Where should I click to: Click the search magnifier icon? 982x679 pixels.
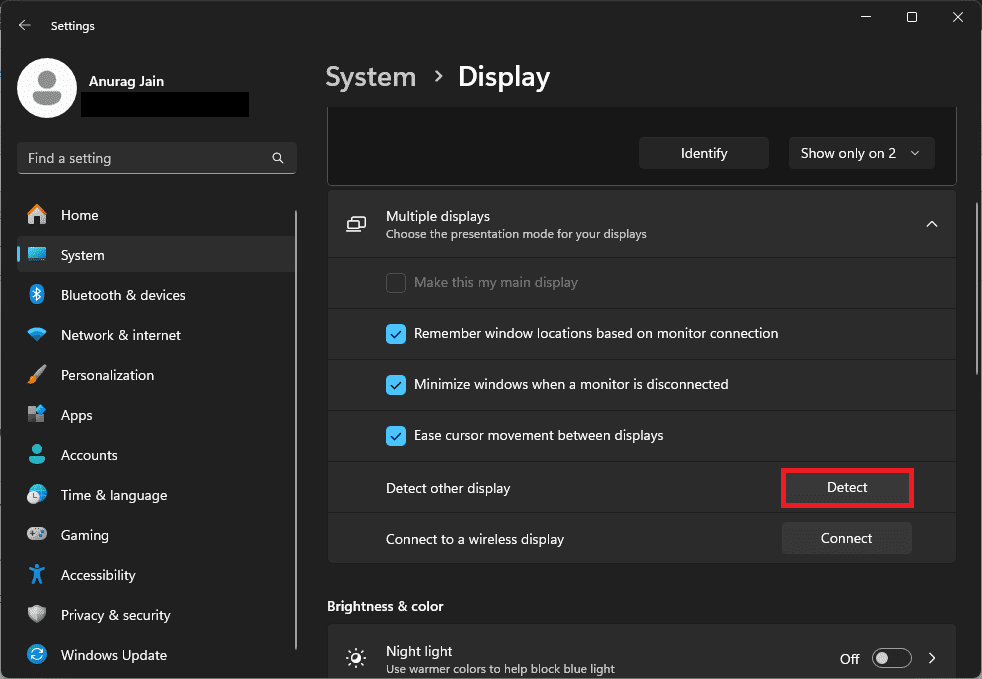[x=278, y=158]
